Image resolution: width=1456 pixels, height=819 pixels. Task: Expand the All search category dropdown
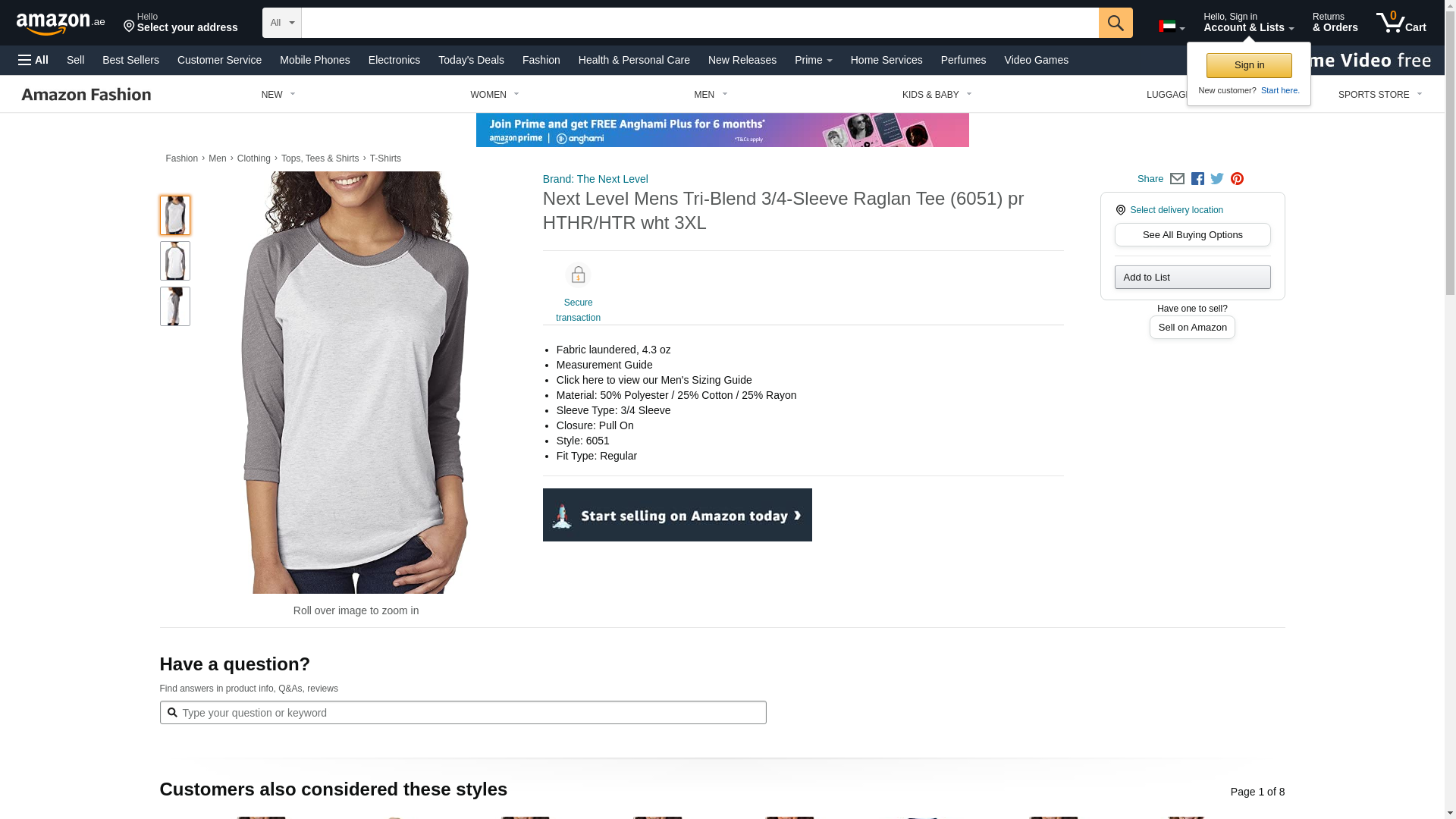(x=282, y=23)
